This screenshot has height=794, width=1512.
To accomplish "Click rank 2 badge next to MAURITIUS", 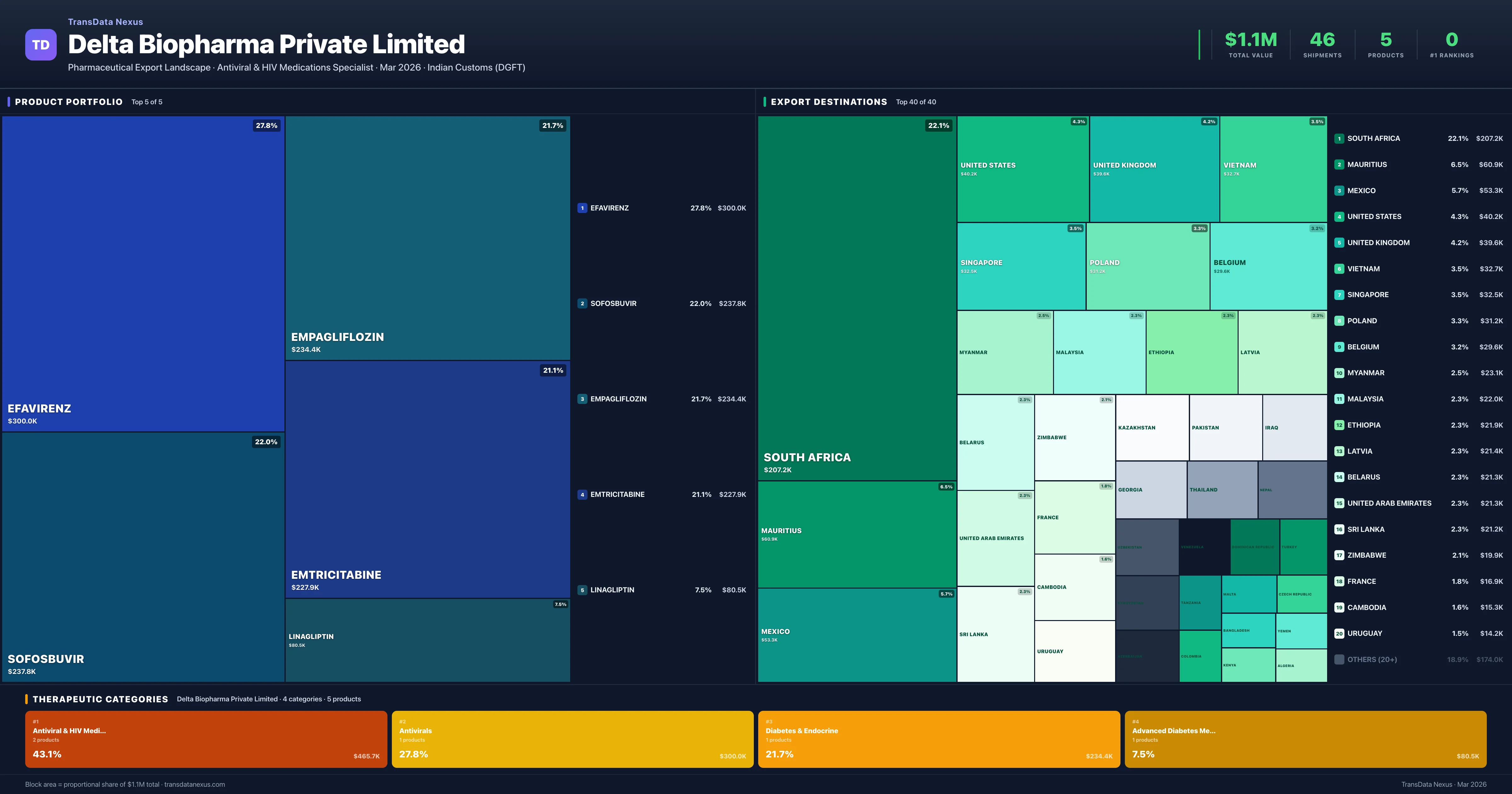I will coord(1339,164).
